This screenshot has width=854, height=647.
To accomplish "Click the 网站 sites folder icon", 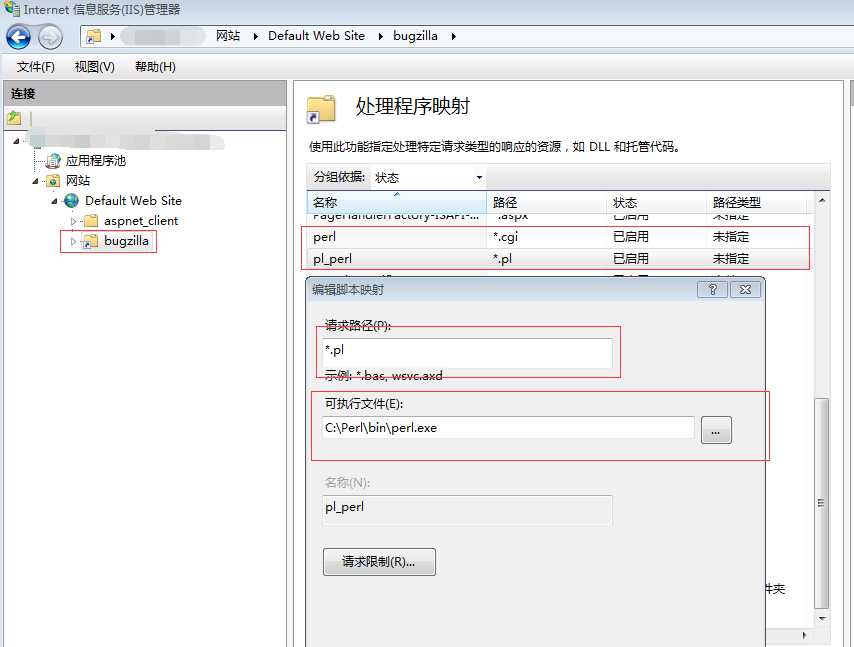I will click(53, 181).
